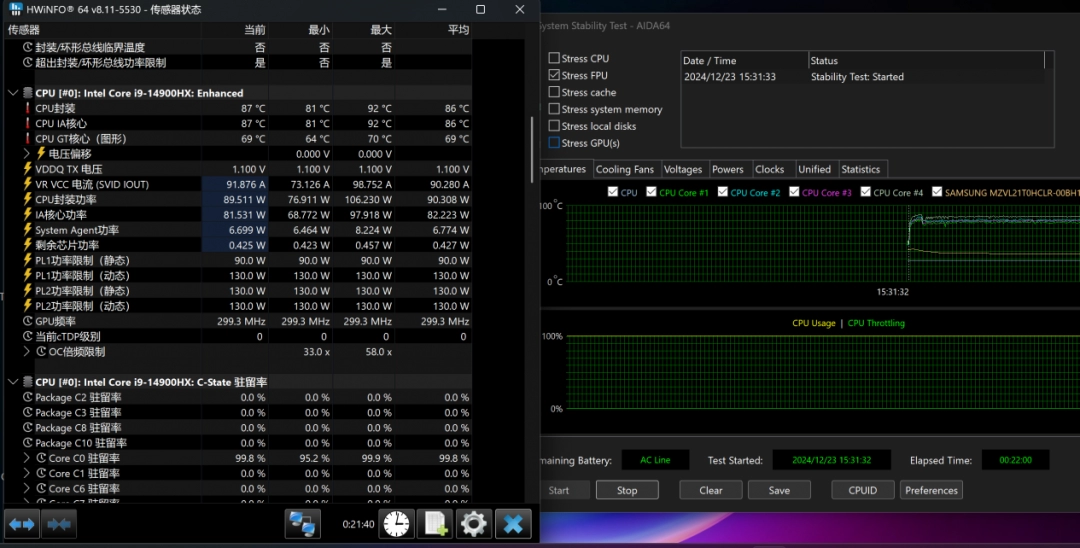Click clock icon beside 当前cTDP级别
1080x548 pixels.
[28, 336]
